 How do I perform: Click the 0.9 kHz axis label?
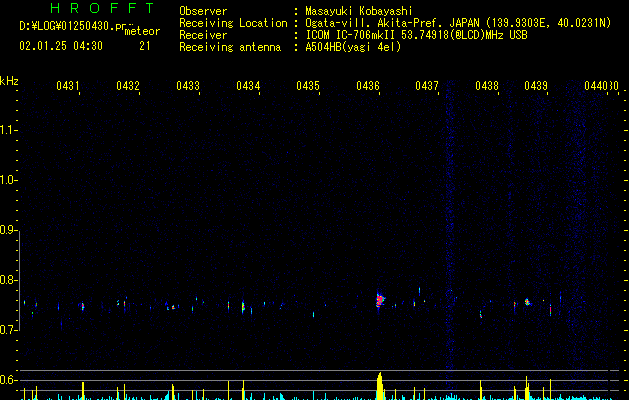click(x=8, y=230)
